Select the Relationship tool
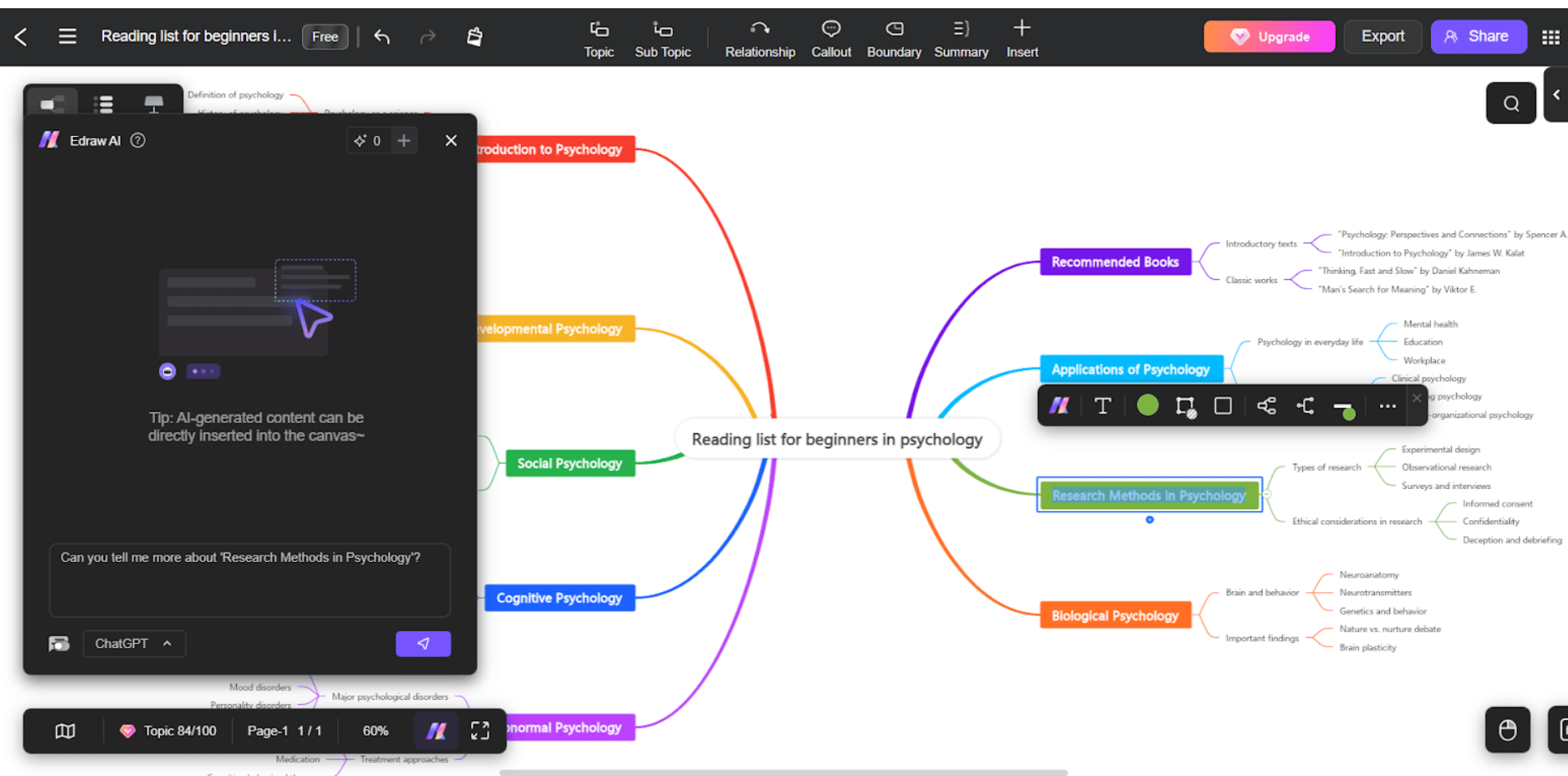The height and width of the screenshot is (776, 1568). coord(759,37)
